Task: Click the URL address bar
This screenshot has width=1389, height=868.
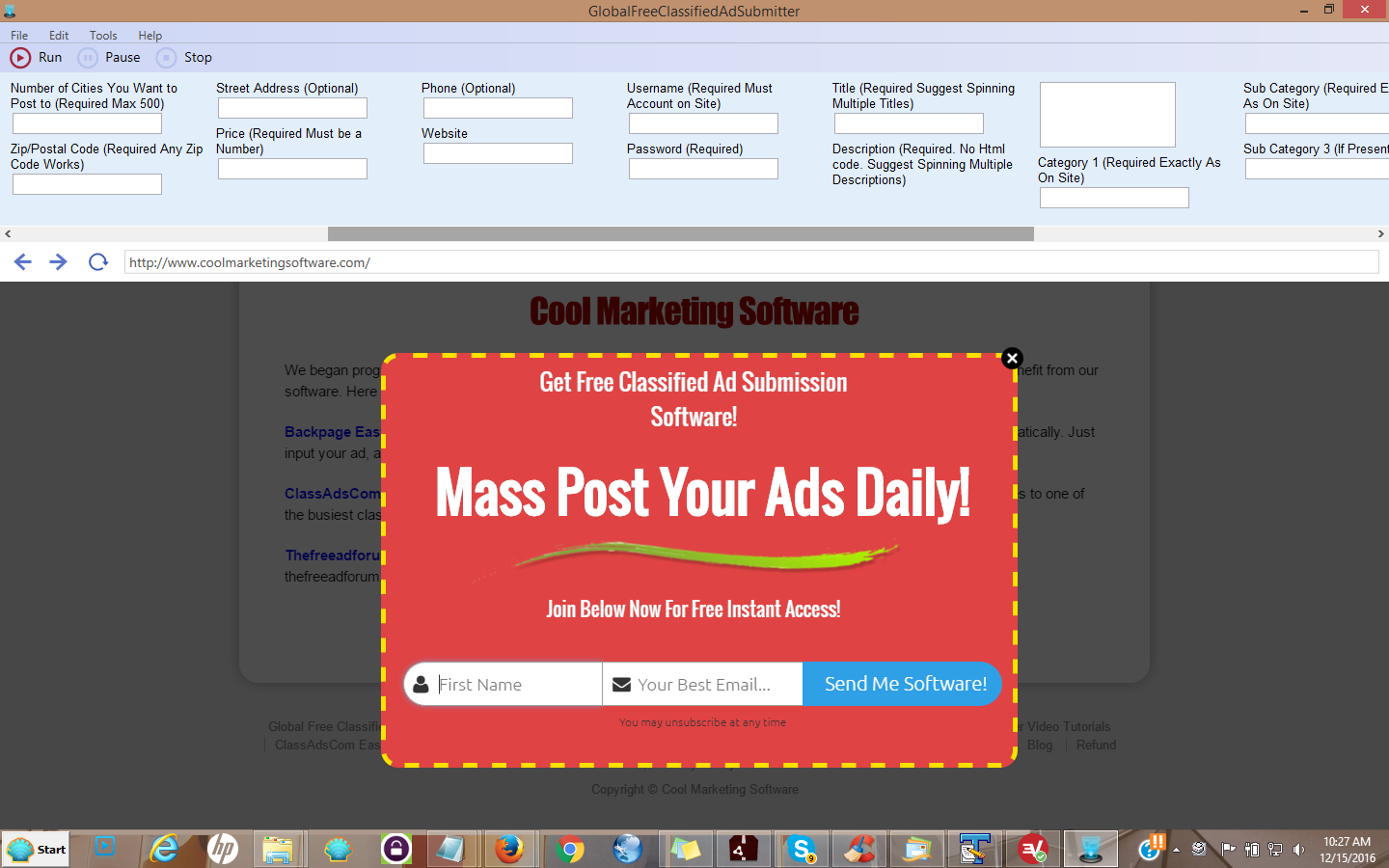Action: coord(750,262)
